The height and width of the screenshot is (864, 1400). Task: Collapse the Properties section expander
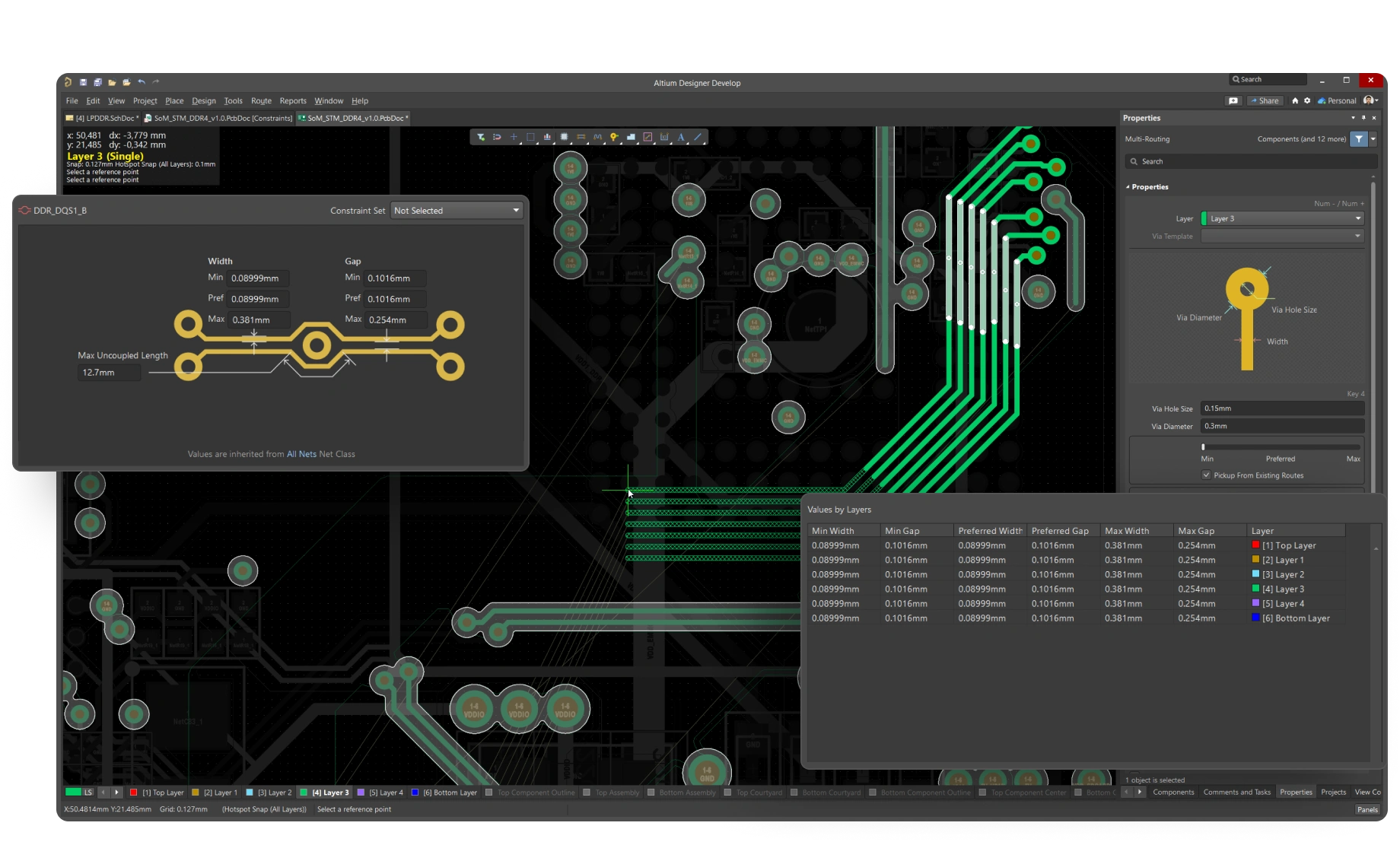pos(1128,187)
